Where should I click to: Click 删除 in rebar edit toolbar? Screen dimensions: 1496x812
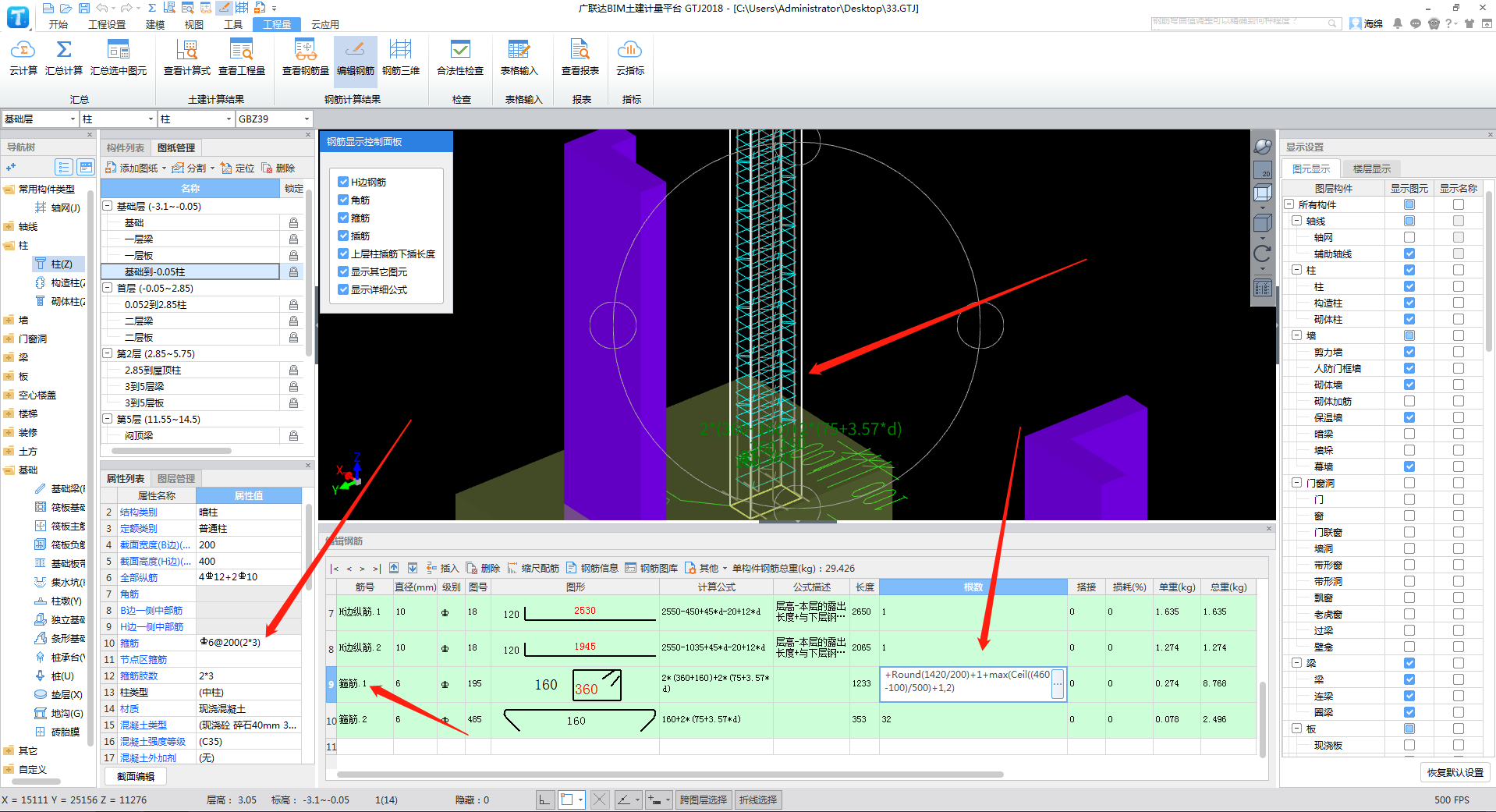tap(484, 568)
